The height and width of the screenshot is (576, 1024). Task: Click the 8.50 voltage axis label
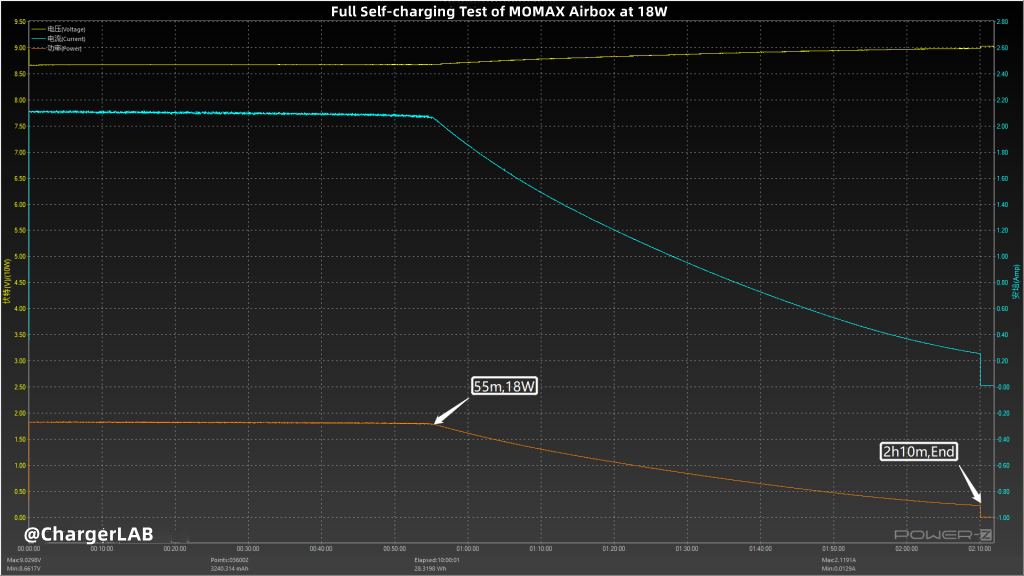click(x=20, y=74)
